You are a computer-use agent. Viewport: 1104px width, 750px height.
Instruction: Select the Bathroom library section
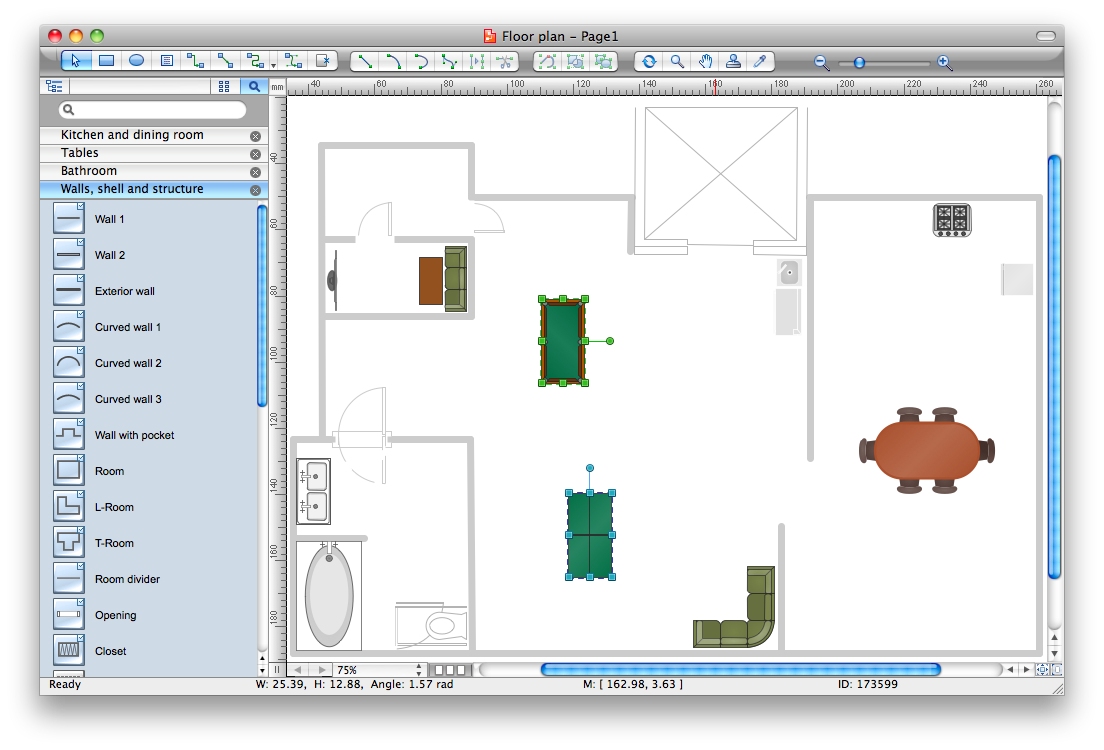click(140, 170)
